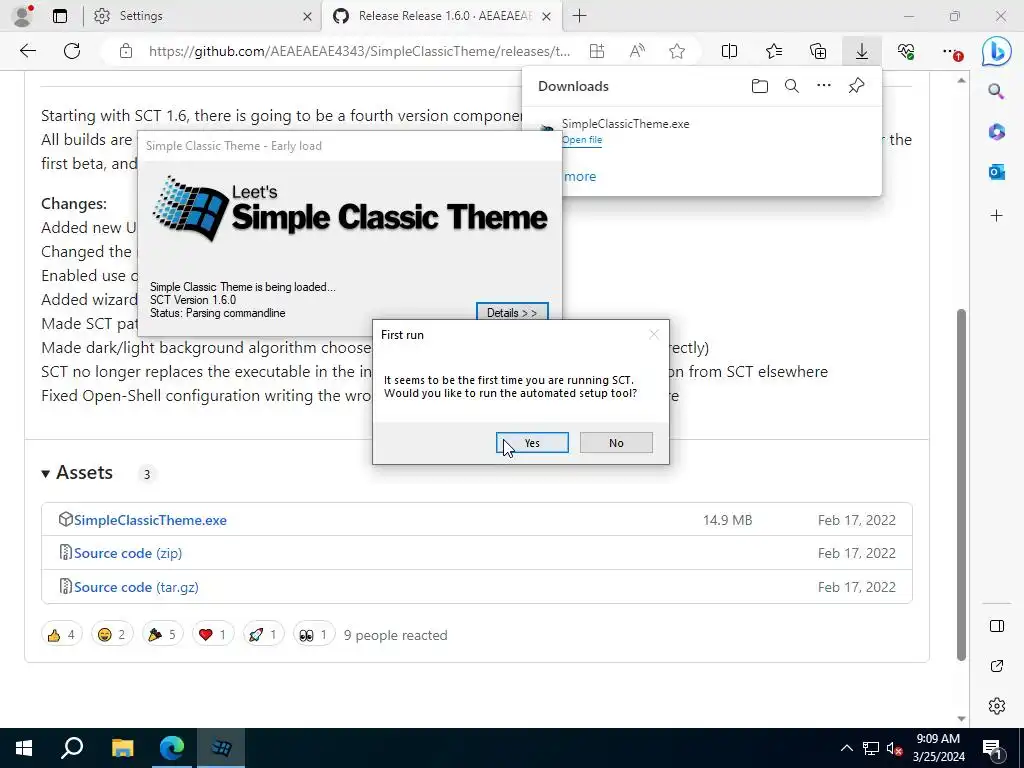The width and height of the screenshot is (1024, 768).
Task: Click Yes to run the setup tool
Action: pos(532,443)
